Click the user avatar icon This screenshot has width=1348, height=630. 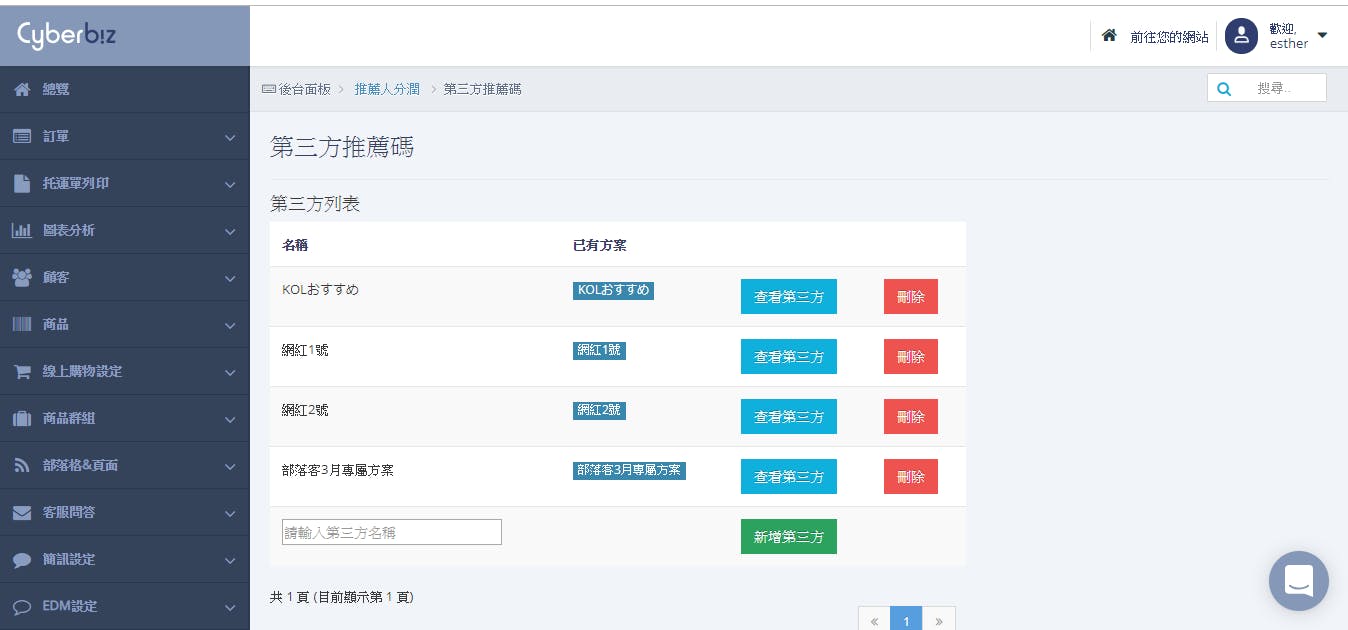point(1241,36)
